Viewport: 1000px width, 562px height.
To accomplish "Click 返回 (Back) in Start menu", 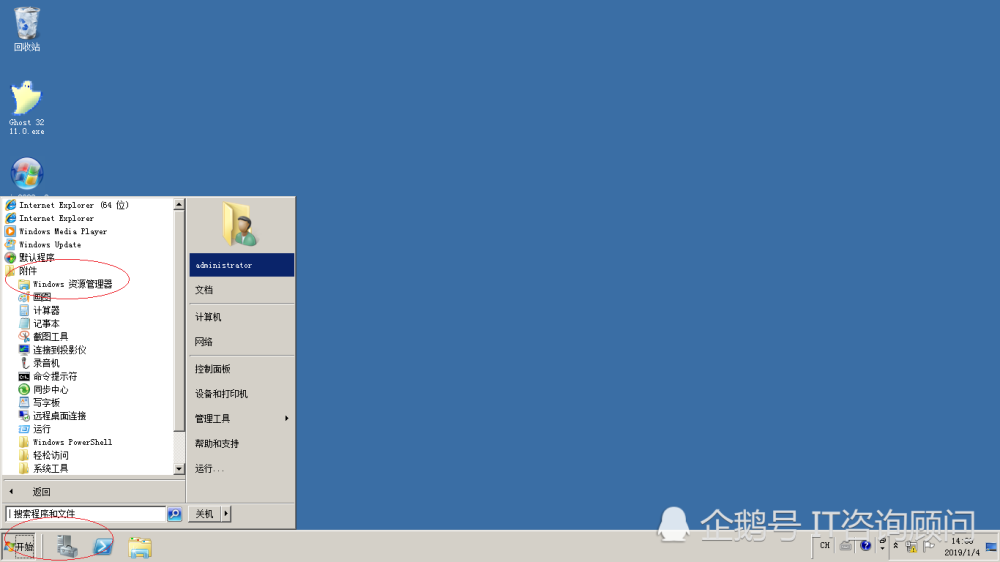I will coord(93,492).
